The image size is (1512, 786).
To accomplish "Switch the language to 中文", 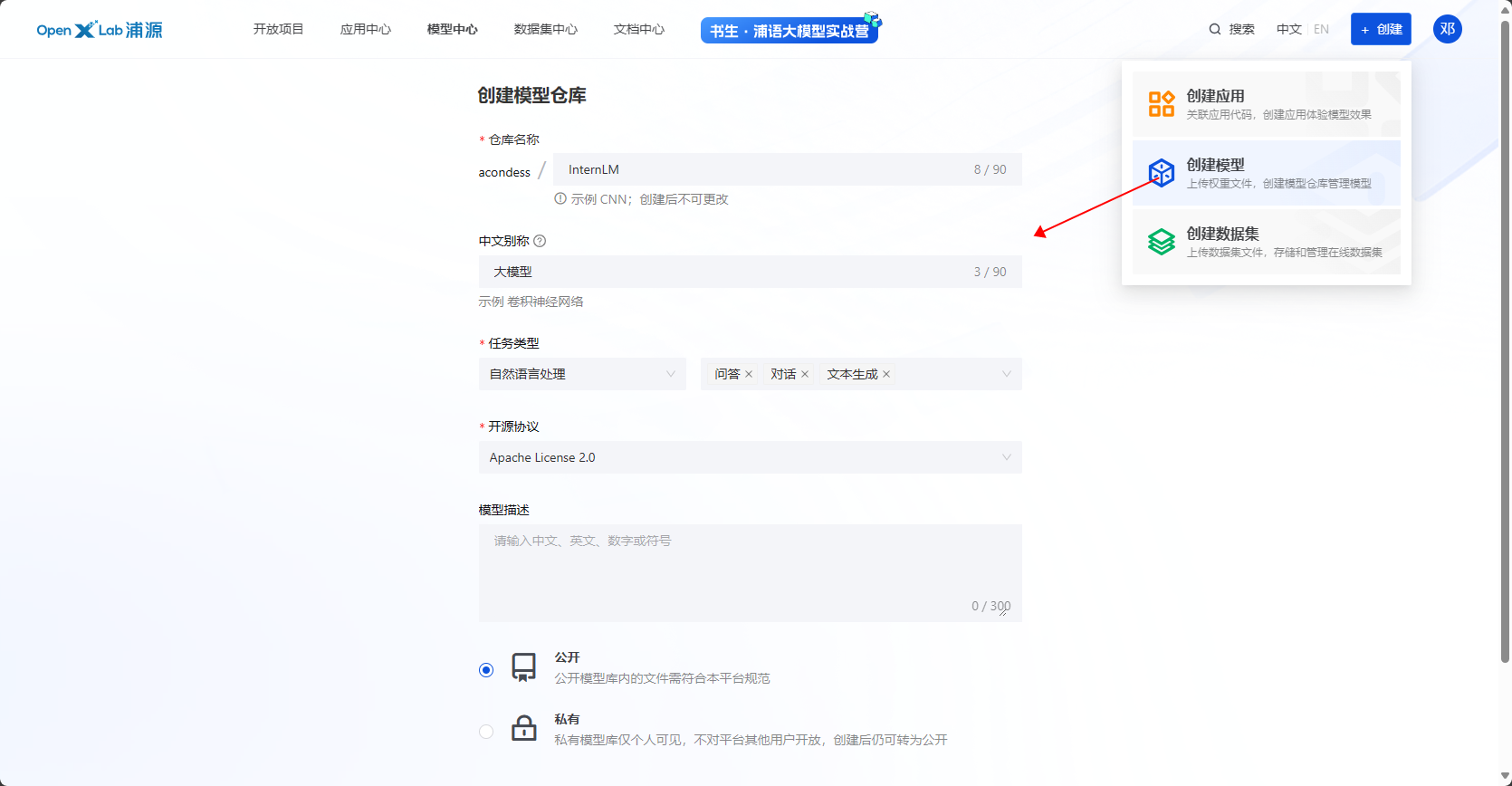I will click(1289, 29).
